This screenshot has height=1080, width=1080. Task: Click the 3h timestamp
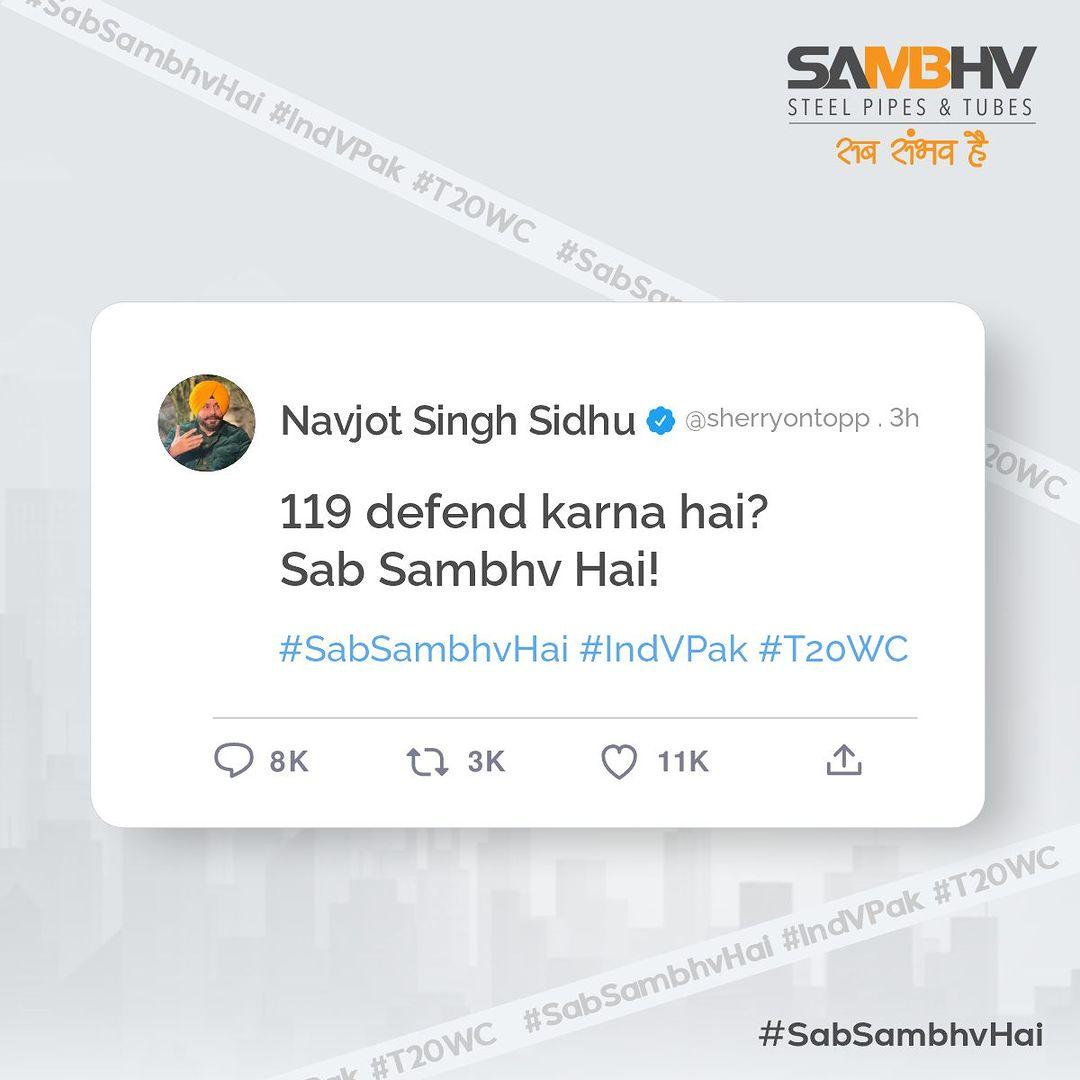tap(904, 417)
